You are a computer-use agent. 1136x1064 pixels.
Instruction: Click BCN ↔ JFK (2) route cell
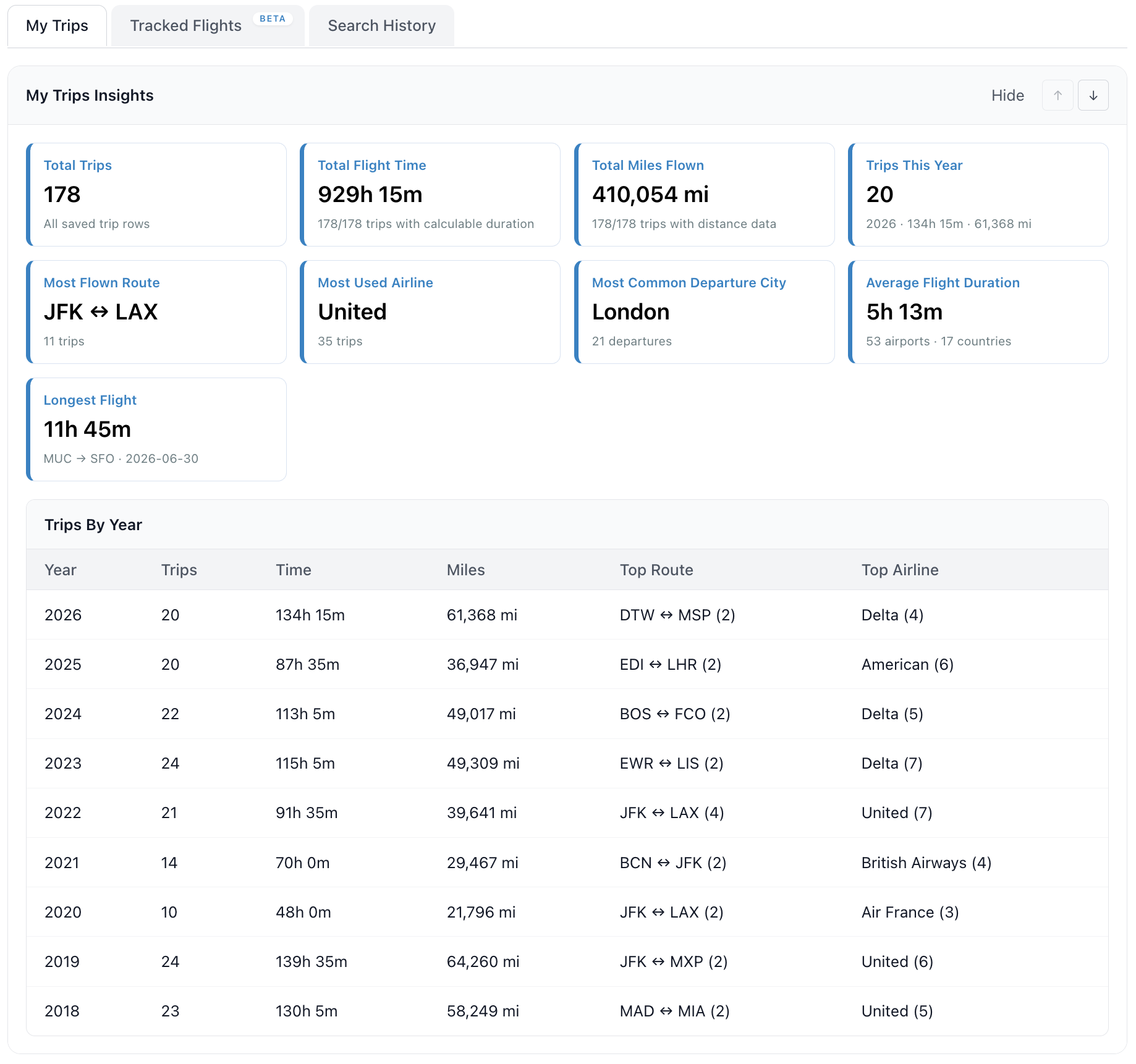673,863
